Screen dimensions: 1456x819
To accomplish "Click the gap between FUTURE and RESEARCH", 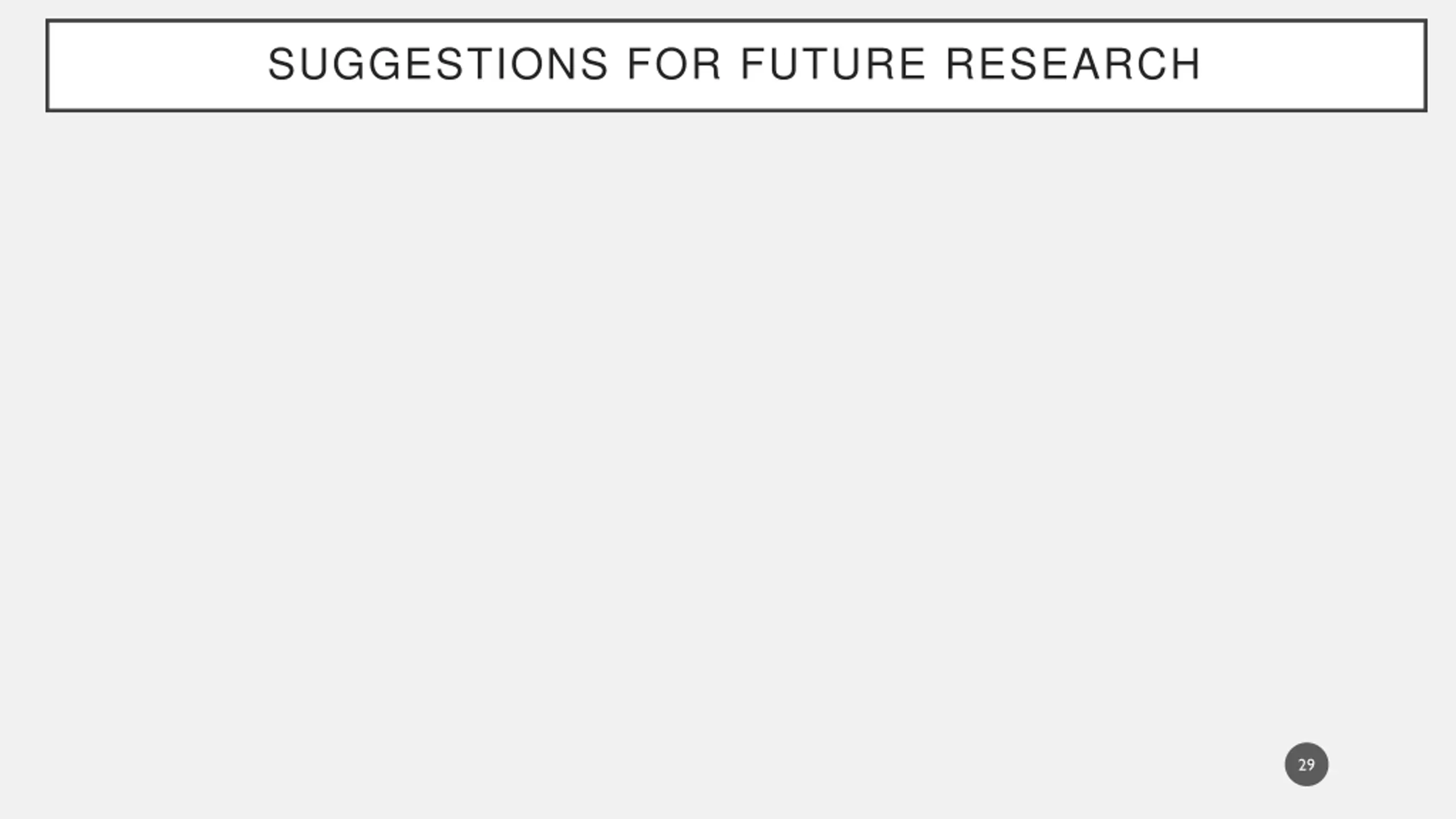I will [936, 64].
